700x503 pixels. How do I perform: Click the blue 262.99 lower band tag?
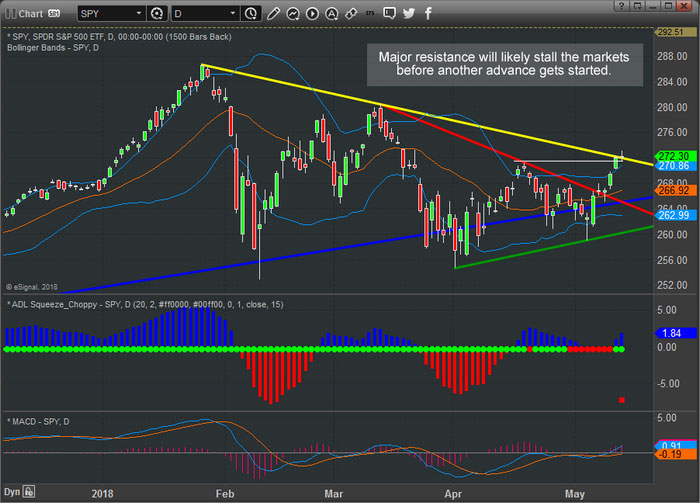point(675,215)
